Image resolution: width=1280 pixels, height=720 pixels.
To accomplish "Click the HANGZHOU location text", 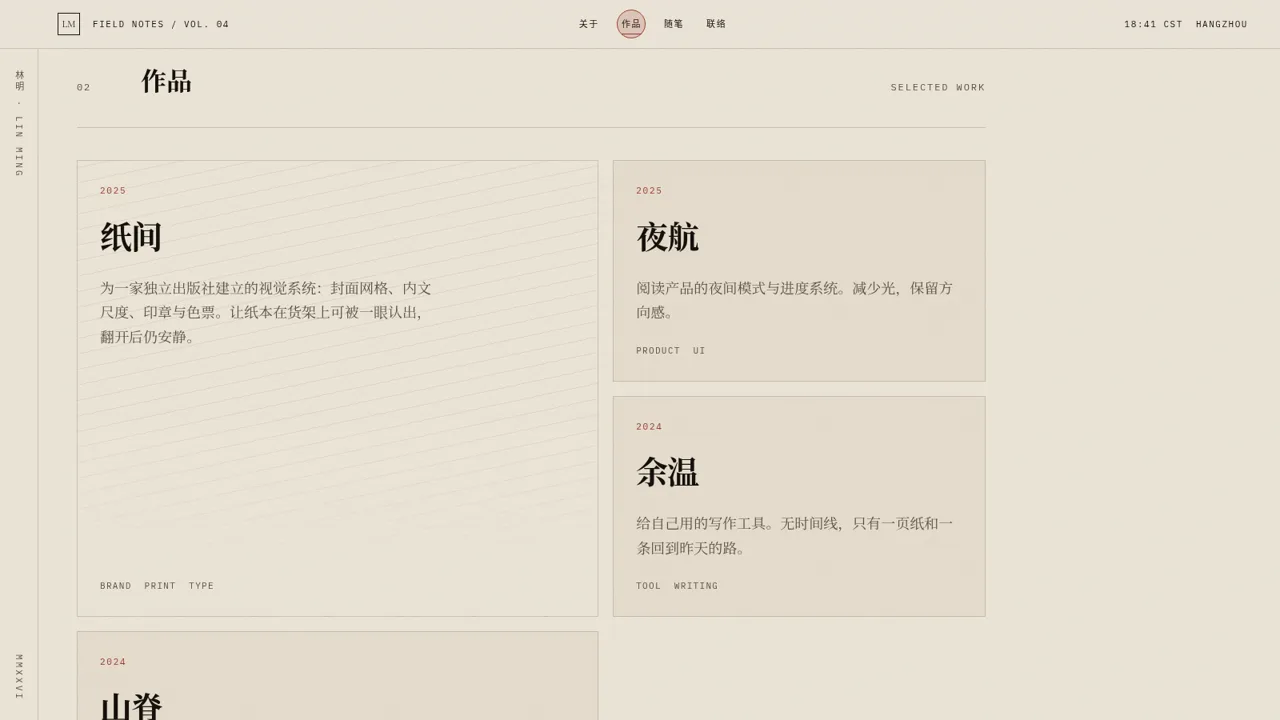I will point(1222,25).
